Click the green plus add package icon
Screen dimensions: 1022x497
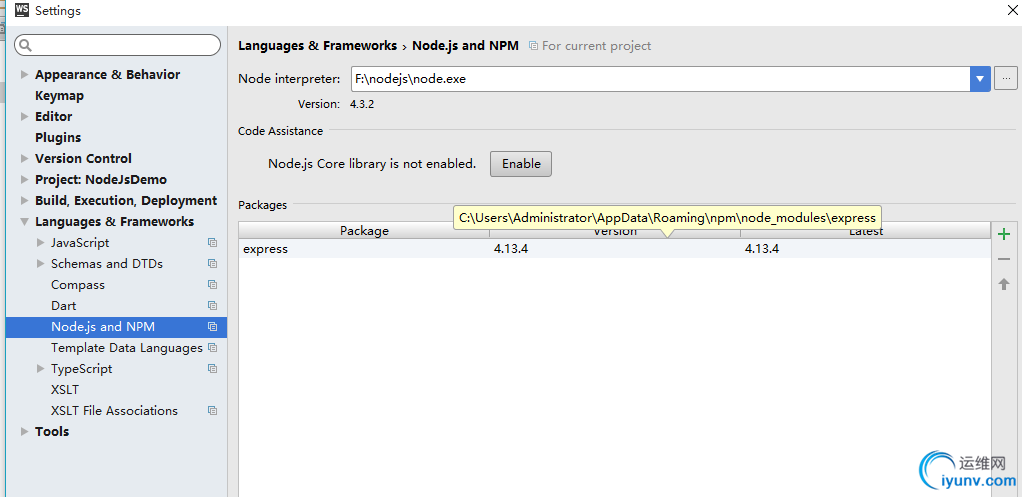(x=1004, y=234)
